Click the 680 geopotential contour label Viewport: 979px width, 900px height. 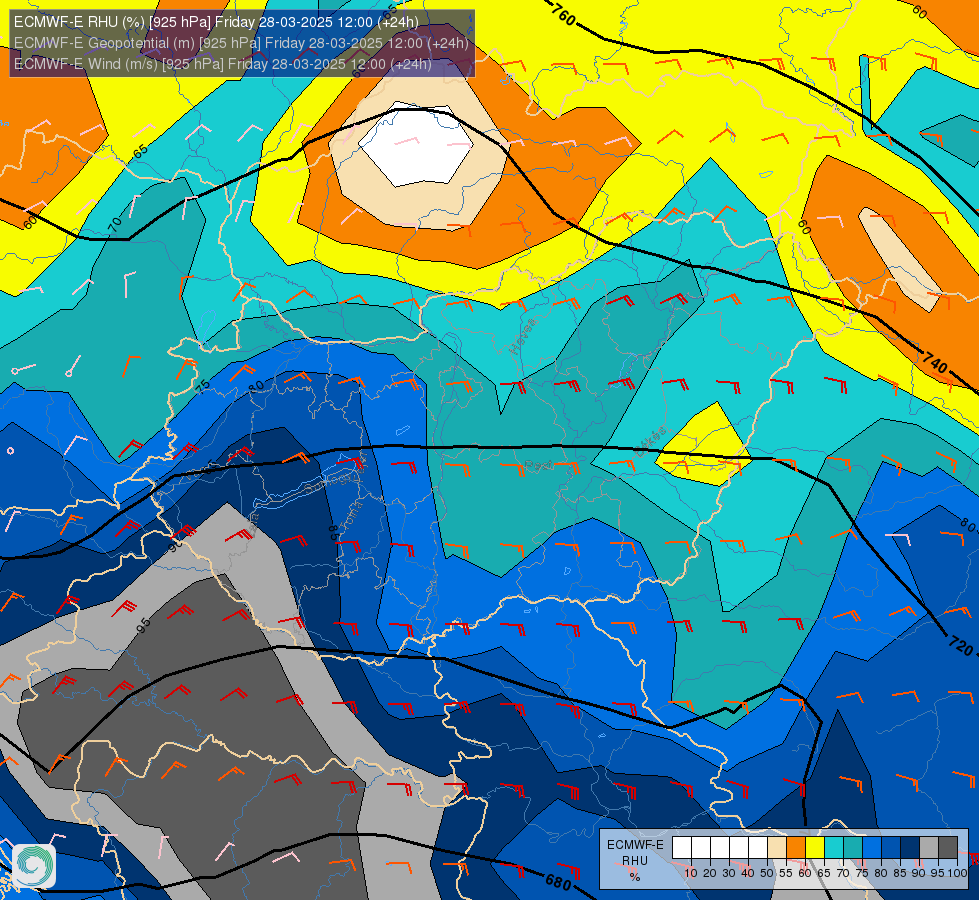[x=558, y=882]
